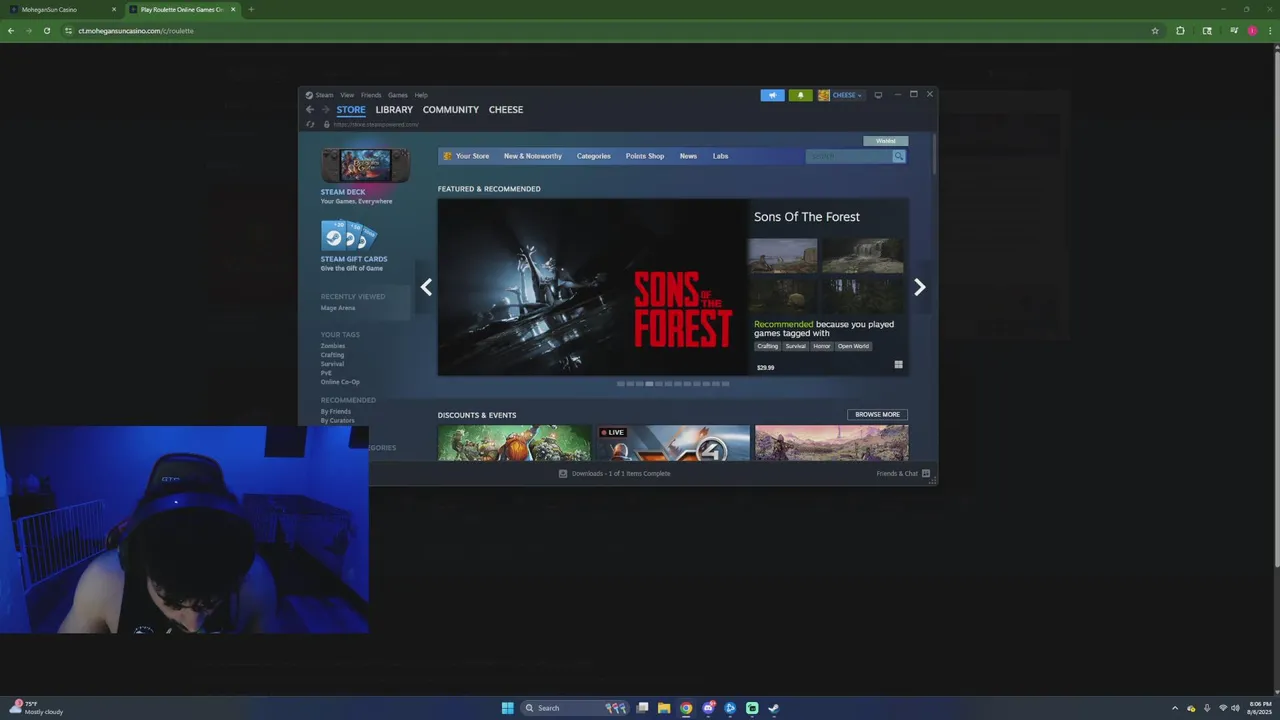The width and height of the screenshot is (1280, 720).
Task: Select the first Sons Of The Forest screenshot thumbnail
Action: pyautogui.click(x=782, y=255)
